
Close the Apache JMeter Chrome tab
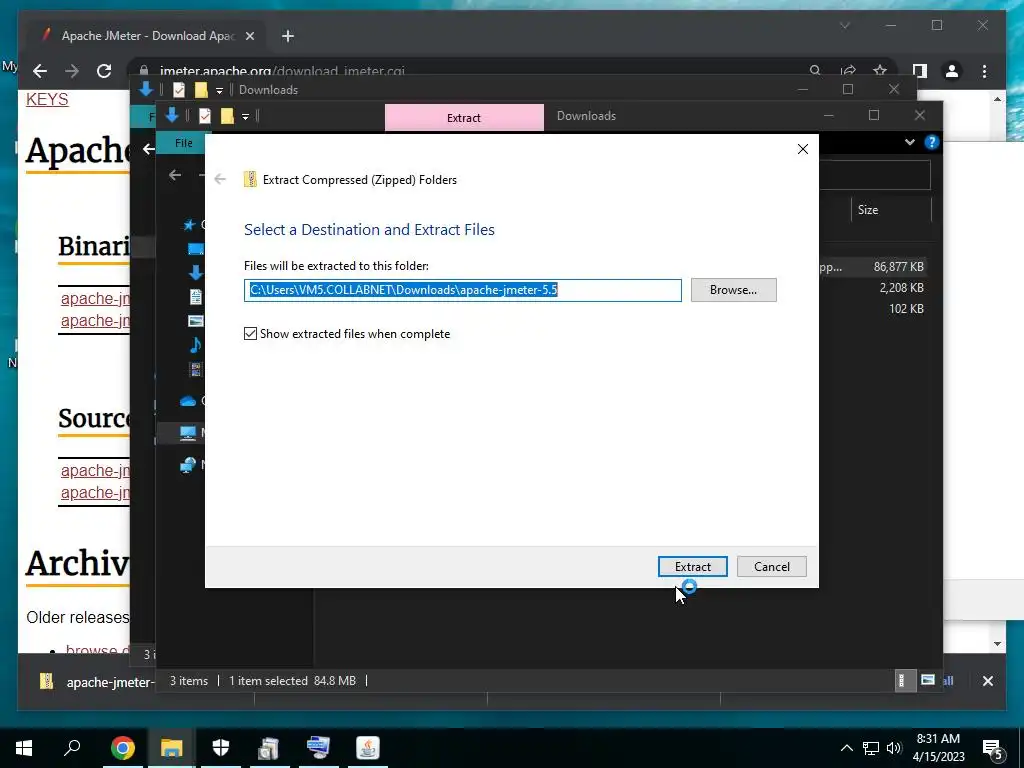click(x=249, y=36)
